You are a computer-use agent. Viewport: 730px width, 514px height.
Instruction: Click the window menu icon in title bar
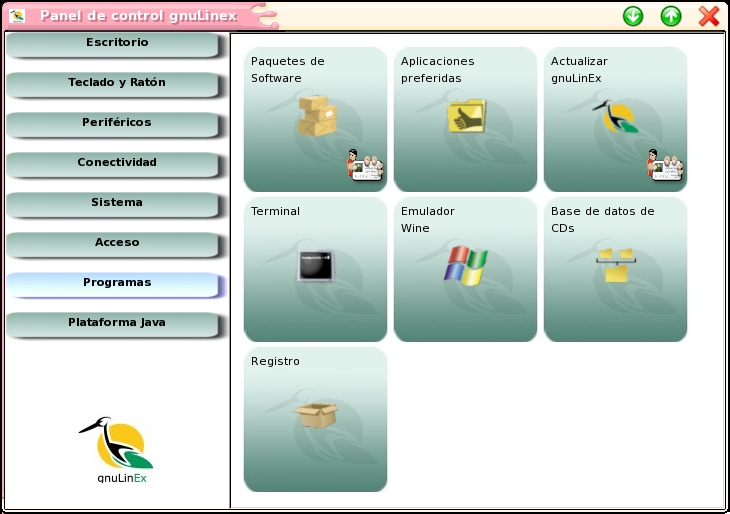(x=17, y=16)
